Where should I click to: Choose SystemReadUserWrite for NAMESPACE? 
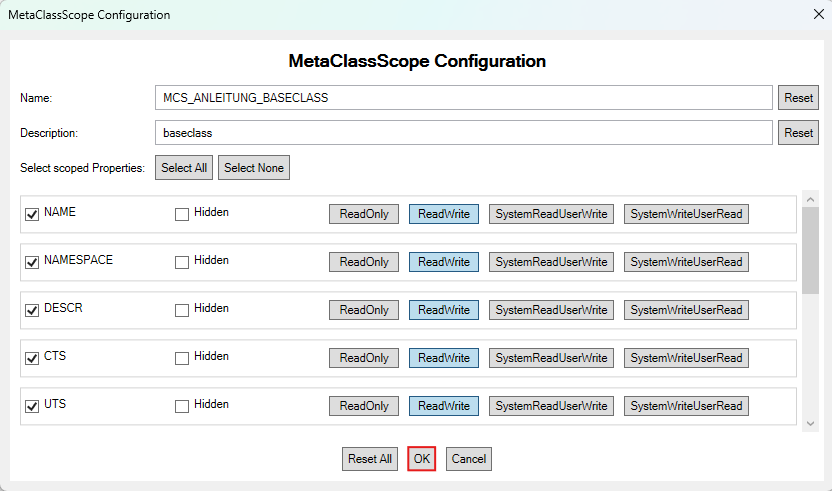pos(551,262)
